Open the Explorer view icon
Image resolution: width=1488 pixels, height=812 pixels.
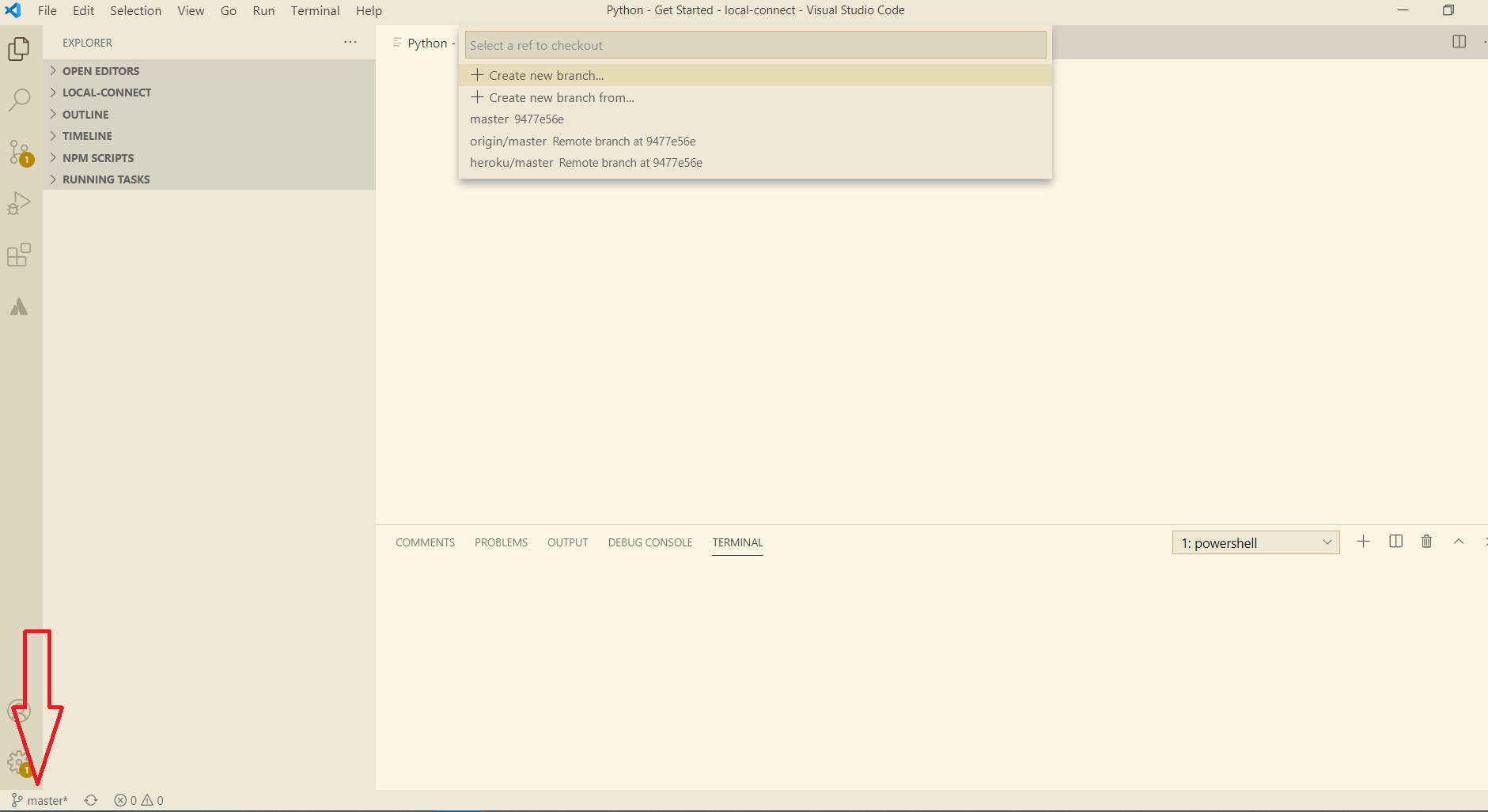pos(19,49)
